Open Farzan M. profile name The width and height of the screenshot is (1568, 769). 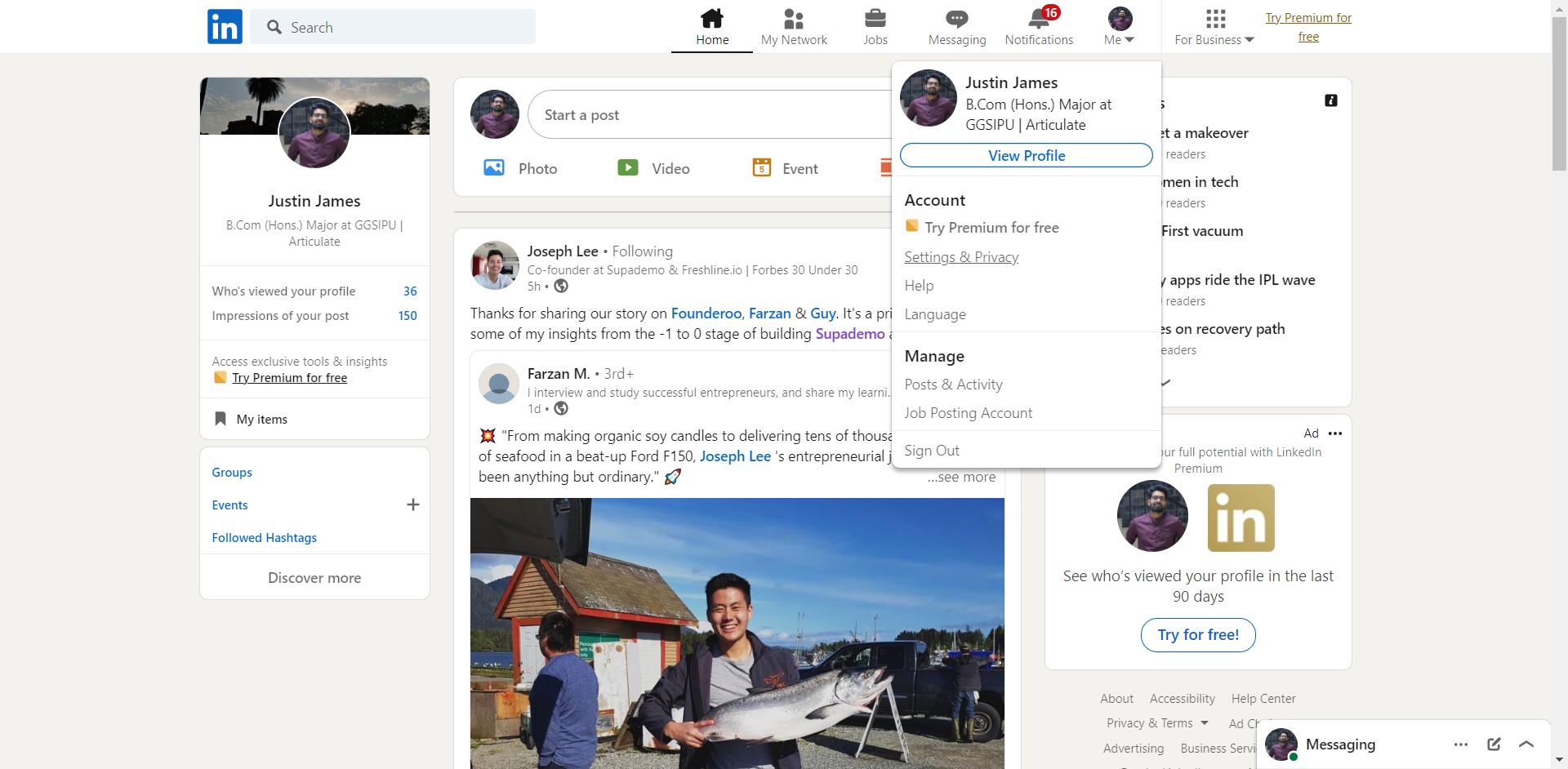click(559, 374)
